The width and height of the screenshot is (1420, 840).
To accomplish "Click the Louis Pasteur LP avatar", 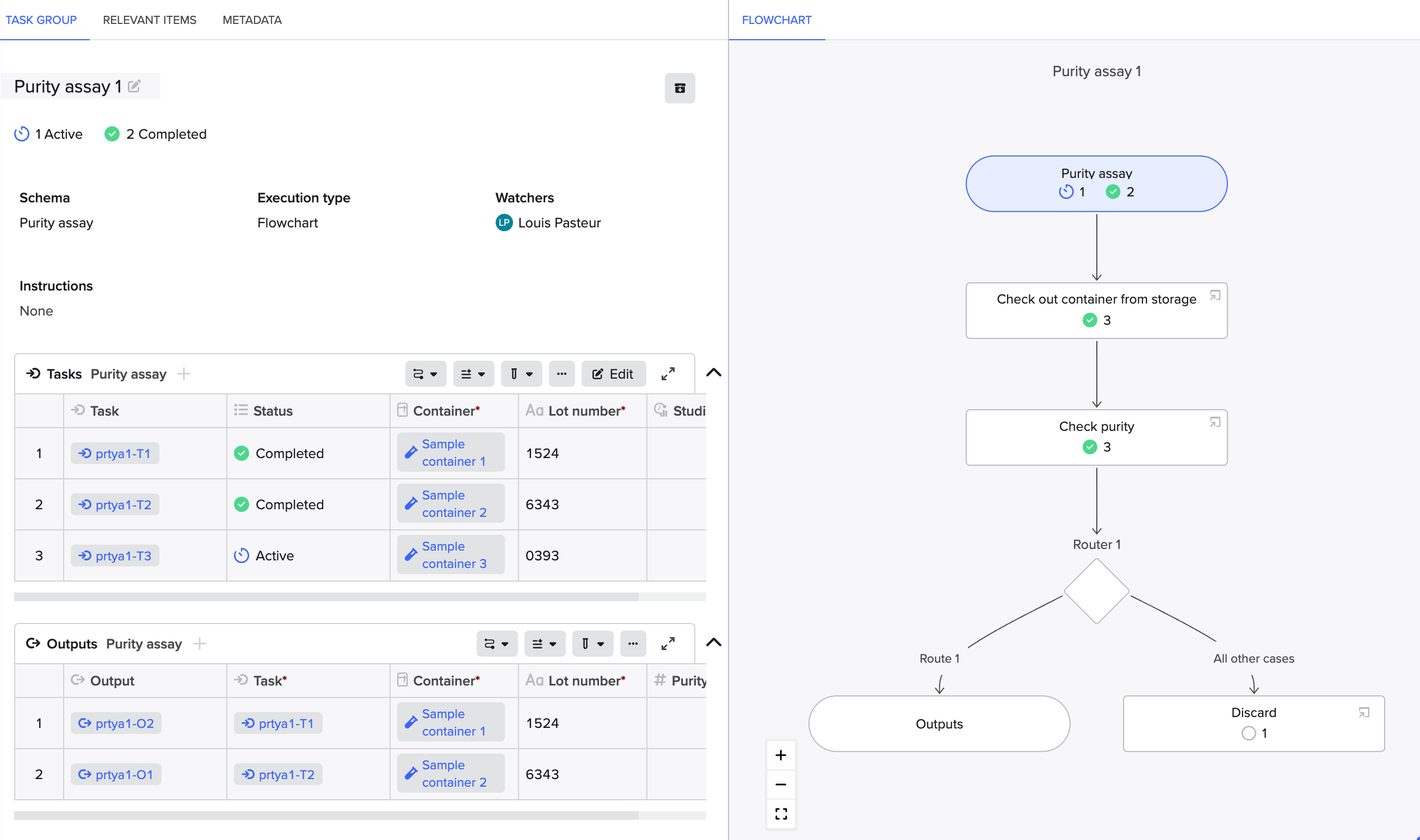I will 504,223.
